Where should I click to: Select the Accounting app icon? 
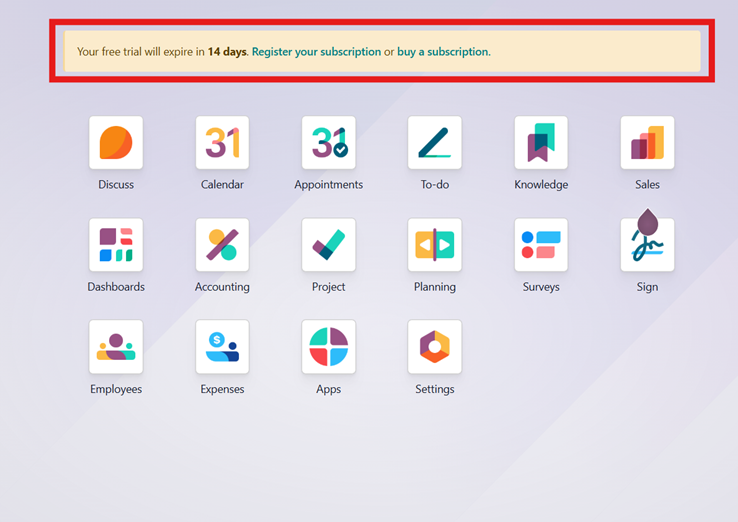[222, 245]
